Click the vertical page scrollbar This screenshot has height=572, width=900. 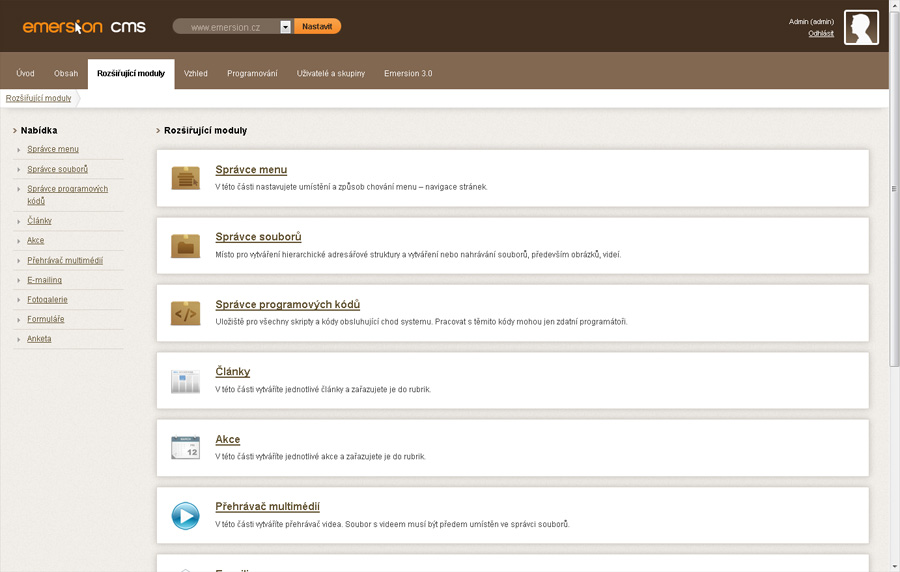click(894, 300)
